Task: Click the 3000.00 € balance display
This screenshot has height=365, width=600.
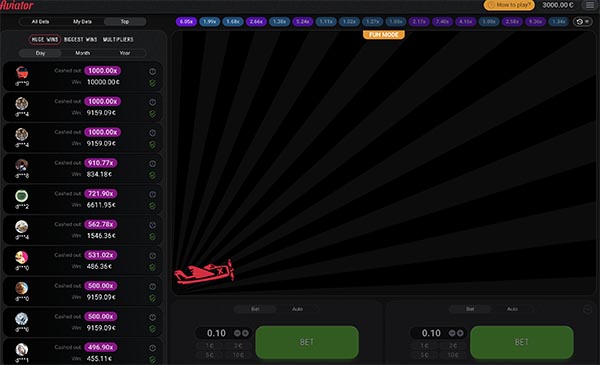Action: coord(558,5)
